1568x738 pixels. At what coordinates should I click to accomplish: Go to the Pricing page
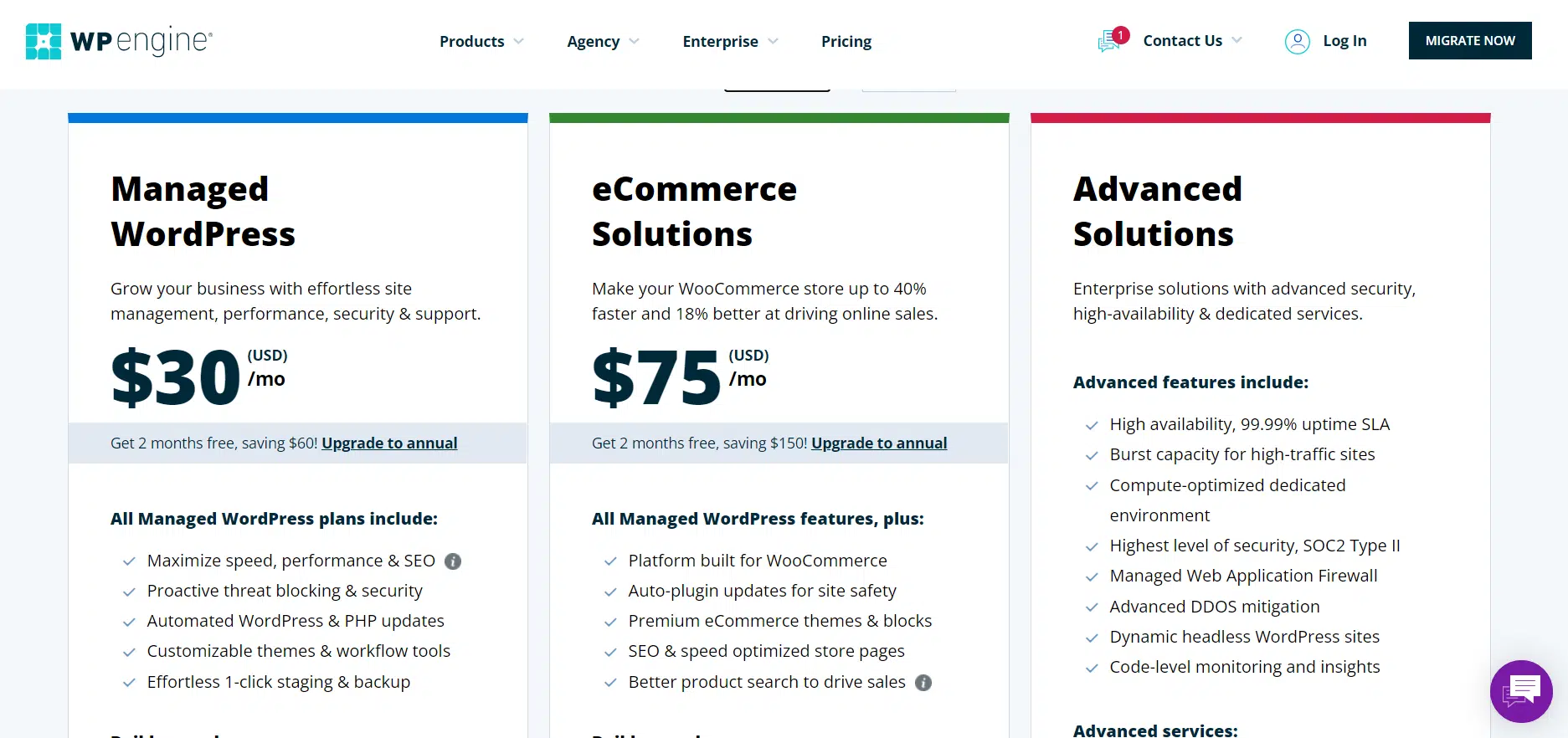(846, 41)
